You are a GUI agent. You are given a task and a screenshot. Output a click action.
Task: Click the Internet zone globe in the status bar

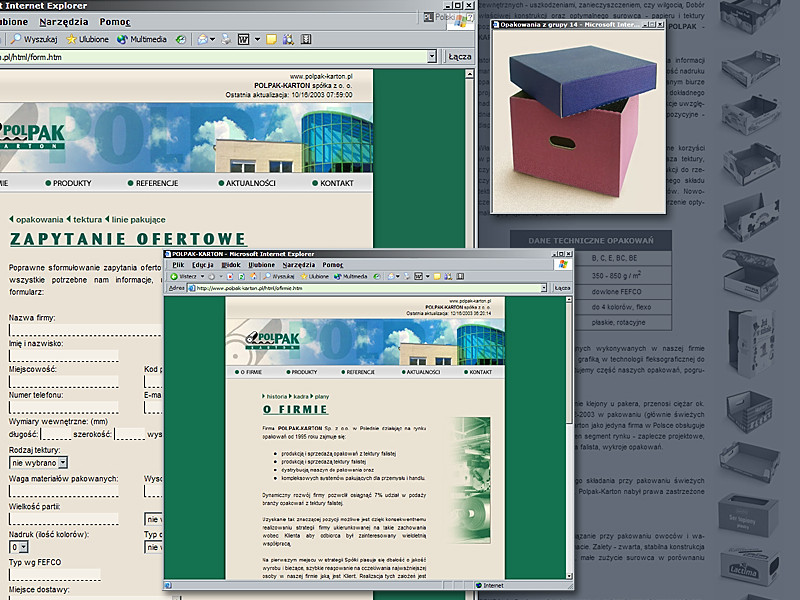point(479,586)
